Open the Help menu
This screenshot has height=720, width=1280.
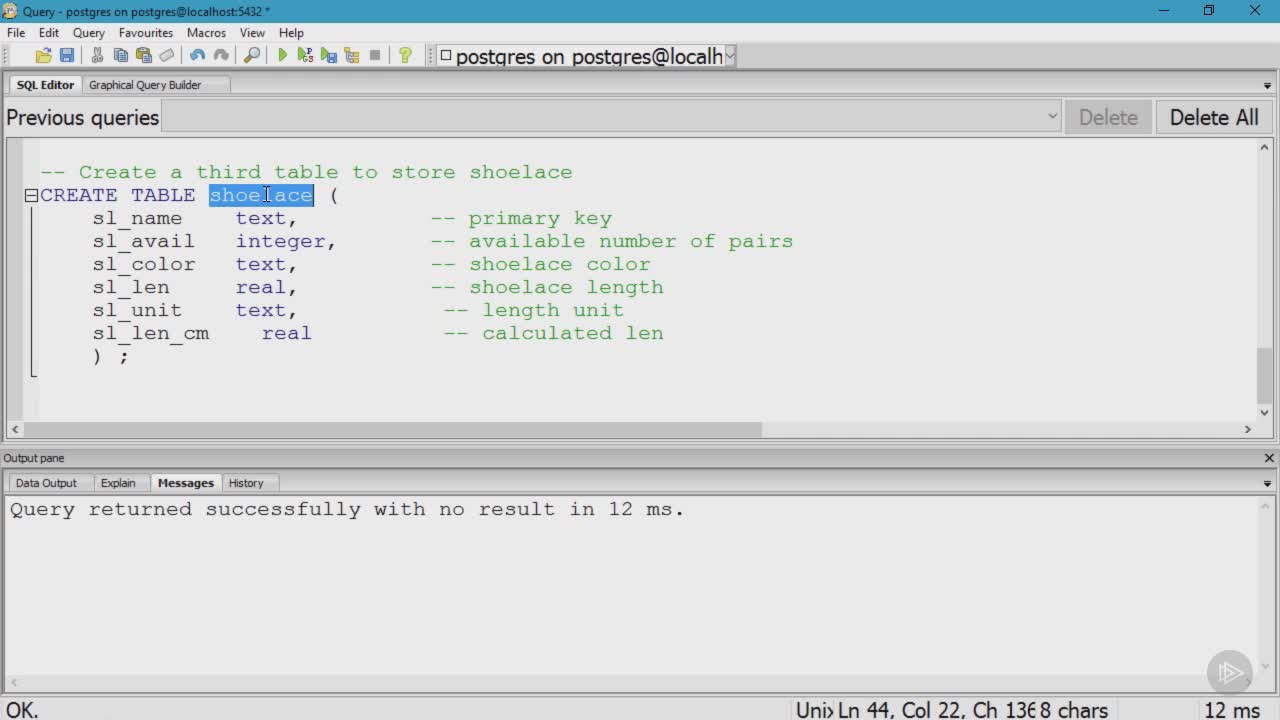tap(291, 33)
